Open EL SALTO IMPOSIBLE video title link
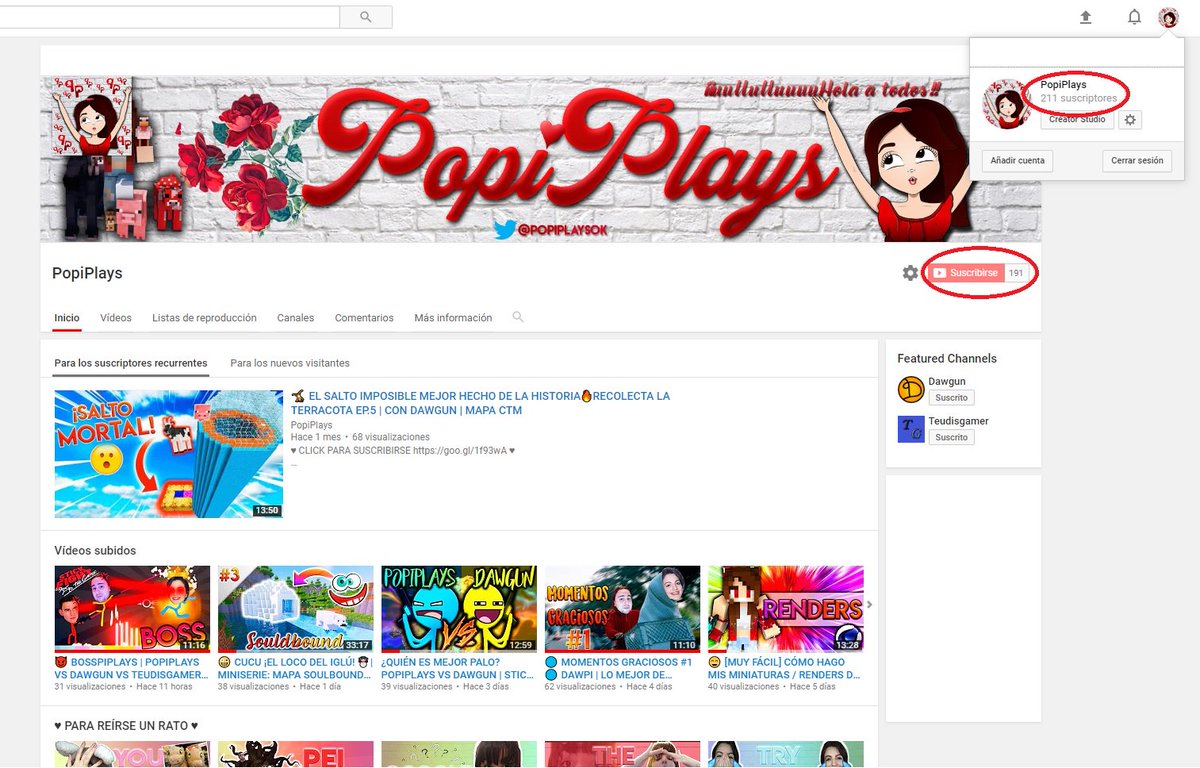The image size is (1200, 768). click(480, 403)
